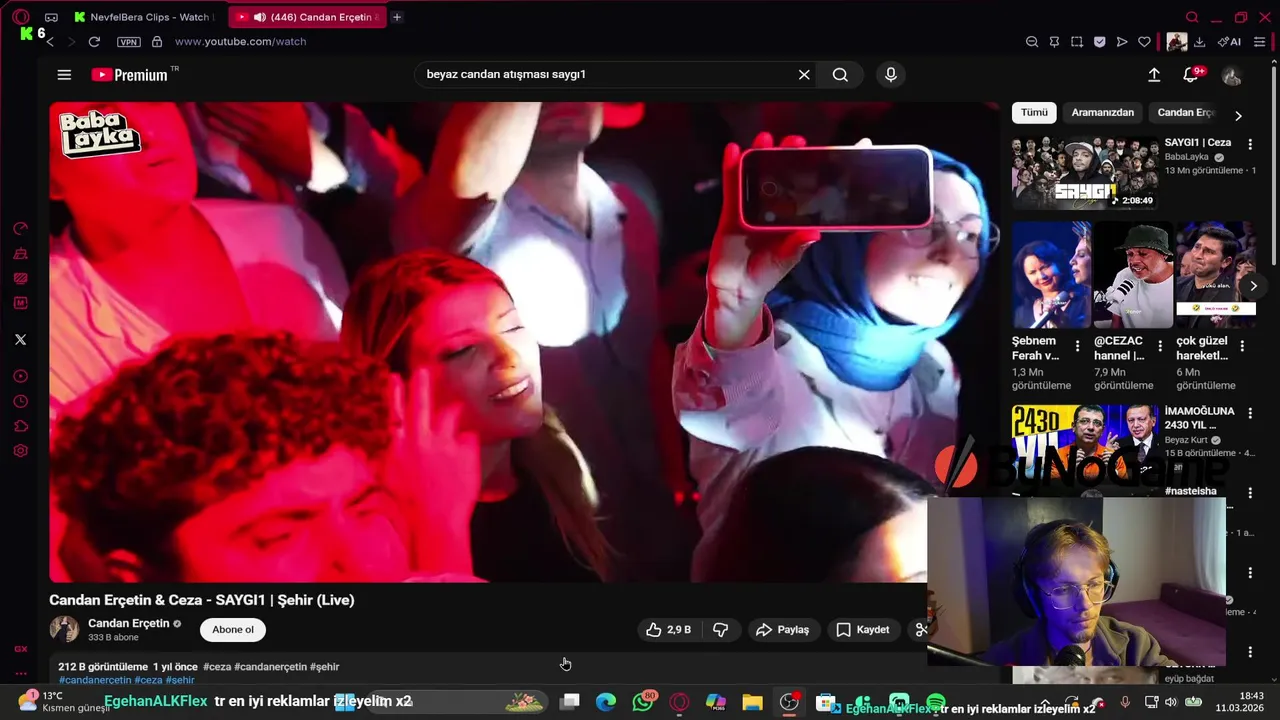
Task: Open the İMAMOĞLUNA 2430 YIL video thumbnail
Action: [1085, 440]
